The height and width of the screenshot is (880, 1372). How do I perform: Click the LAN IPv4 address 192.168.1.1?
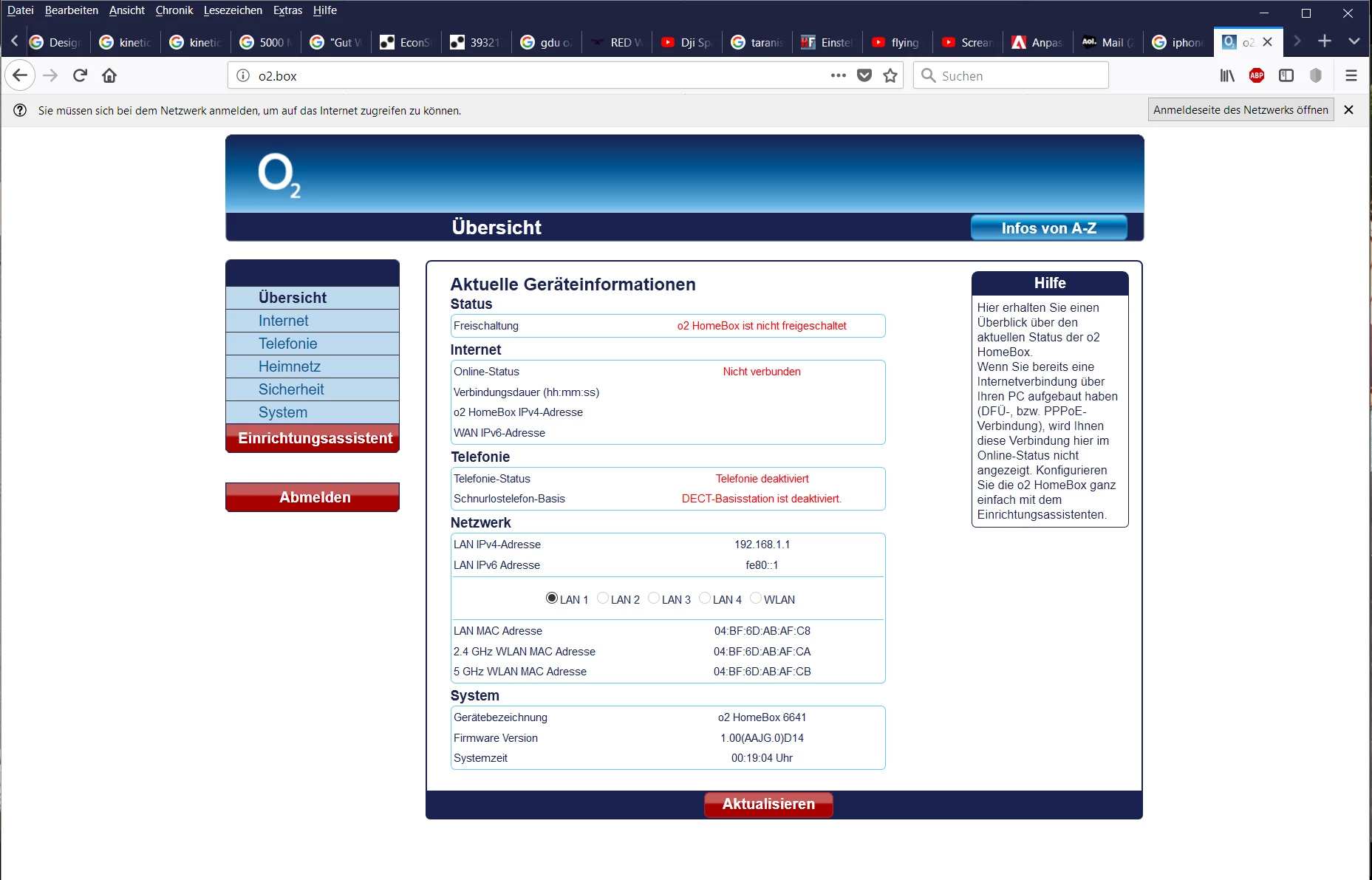pyautogui.click(x=762, y=545)
